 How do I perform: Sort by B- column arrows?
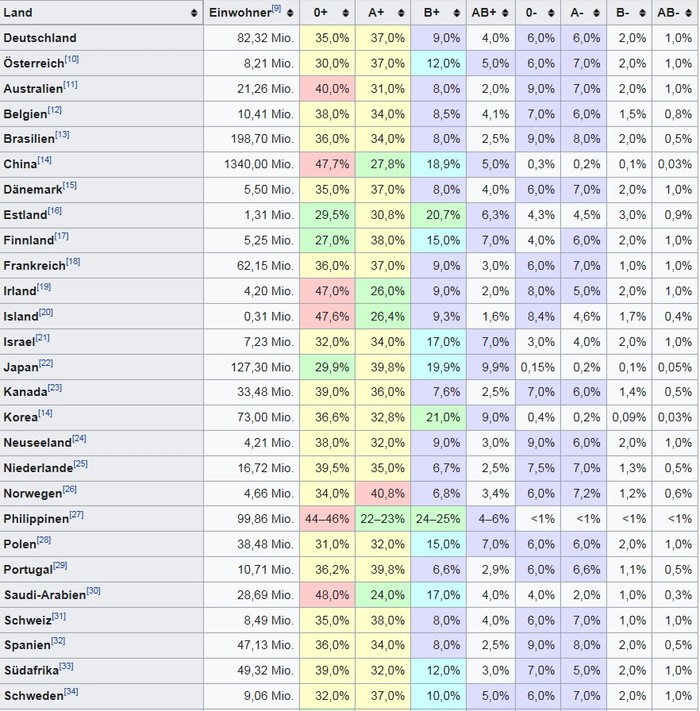[642, 13]
